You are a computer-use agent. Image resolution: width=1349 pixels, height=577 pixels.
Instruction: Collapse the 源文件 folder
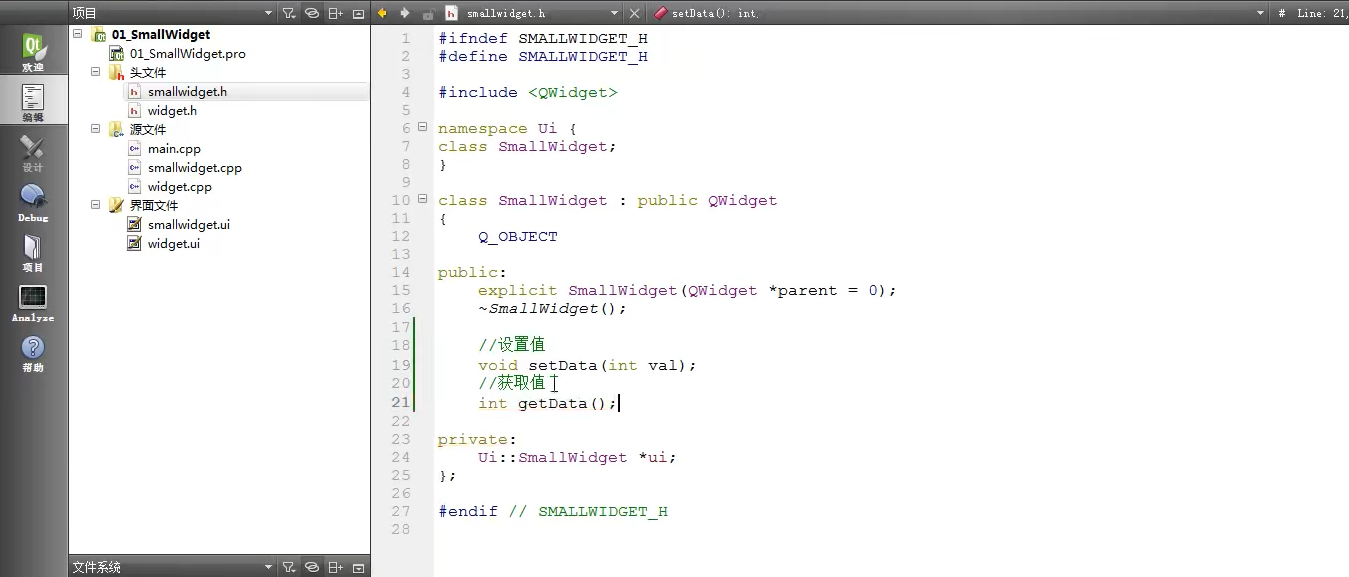pyautogui.click(x=96, y=129)
